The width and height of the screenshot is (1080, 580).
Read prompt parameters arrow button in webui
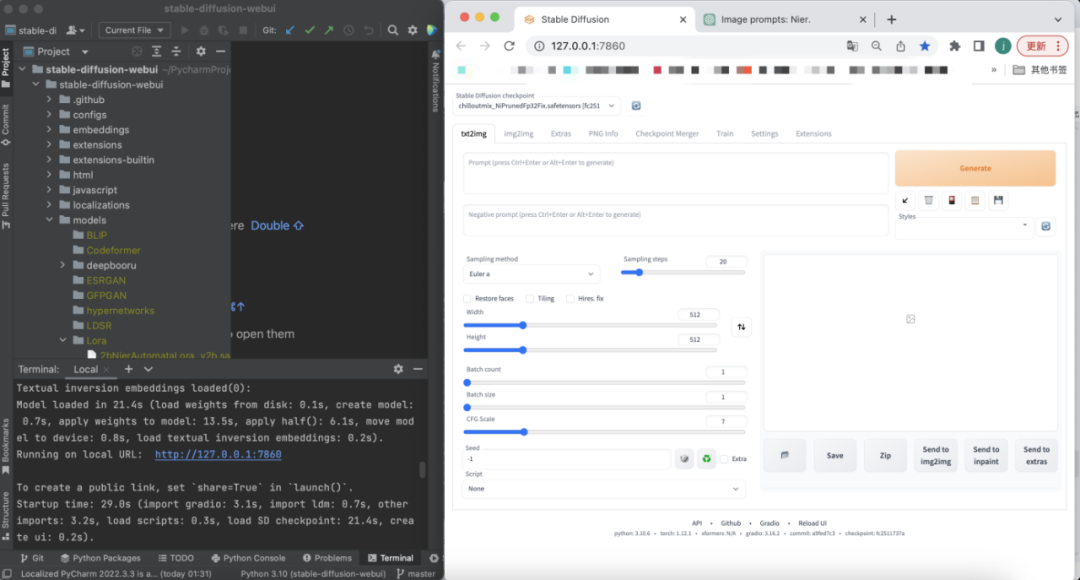(x=905, y=200)
